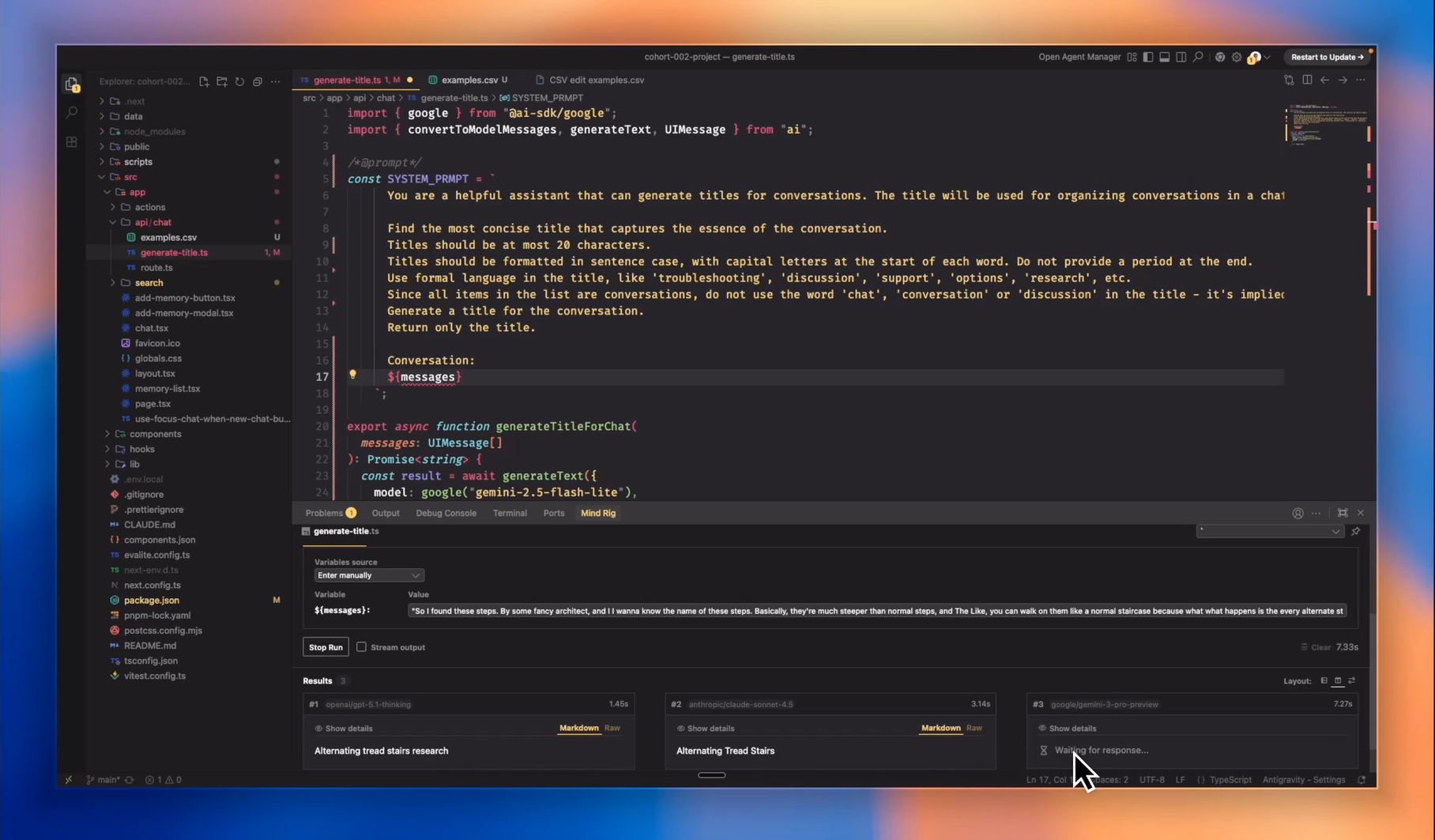Split the editor using the split icon
This screenshot has width=1435, height=840.
click(1307, 80)
